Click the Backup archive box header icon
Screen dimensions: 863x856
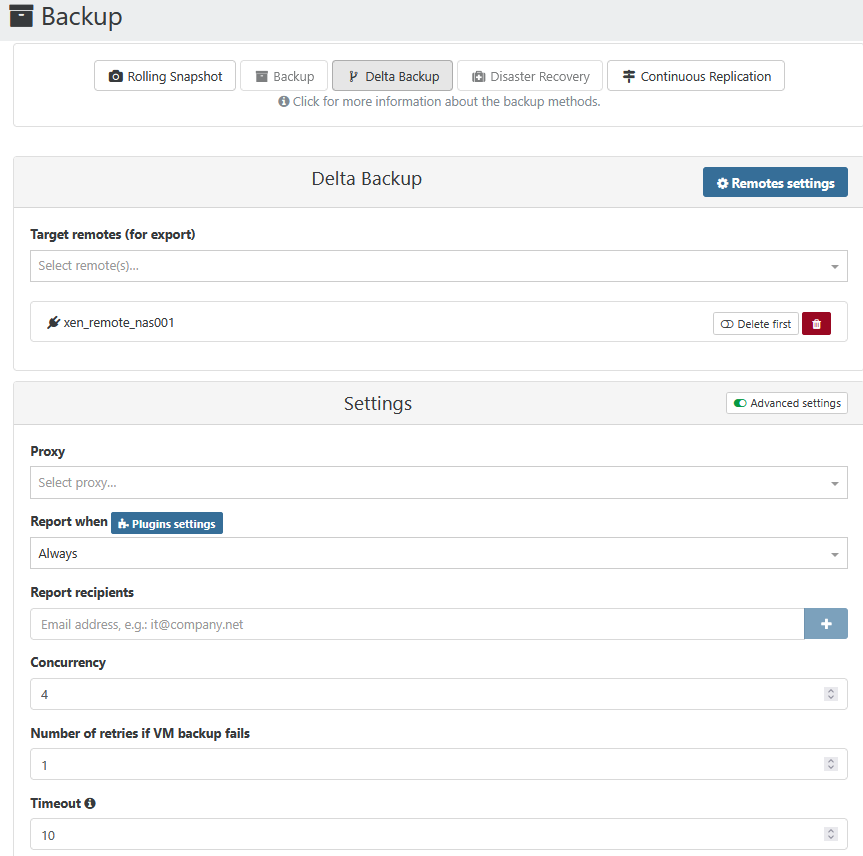tap(21, 16)
